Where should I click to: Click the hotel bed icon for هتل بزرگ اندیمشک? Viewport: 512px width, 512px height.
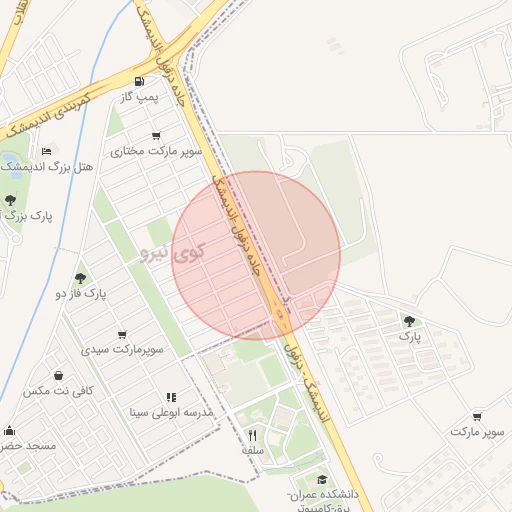pos(46,152)
